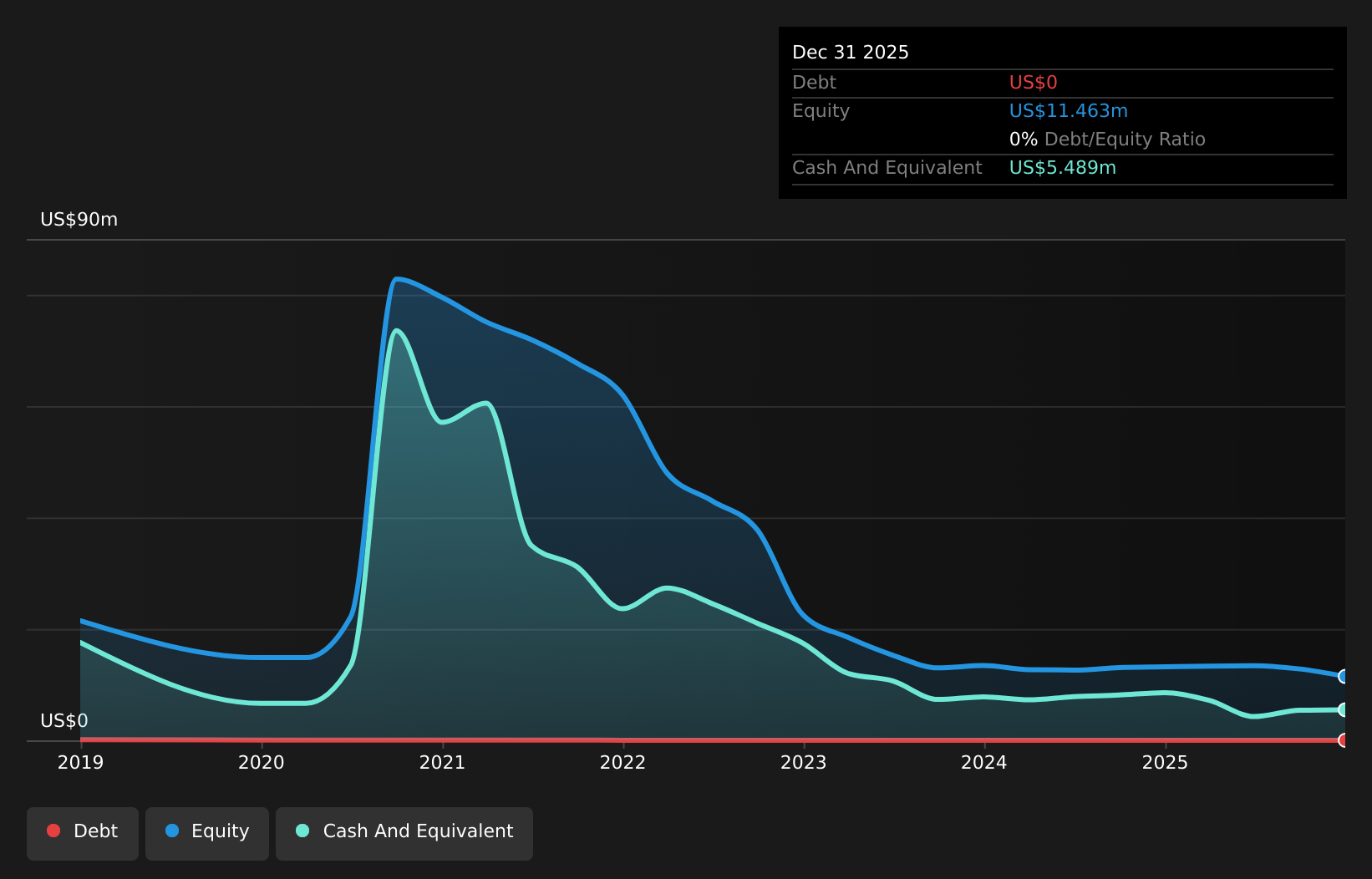Click the teal Cash And Equivalent legend dot
Viewport: 1372px width, 879px height.
point(302,831)
